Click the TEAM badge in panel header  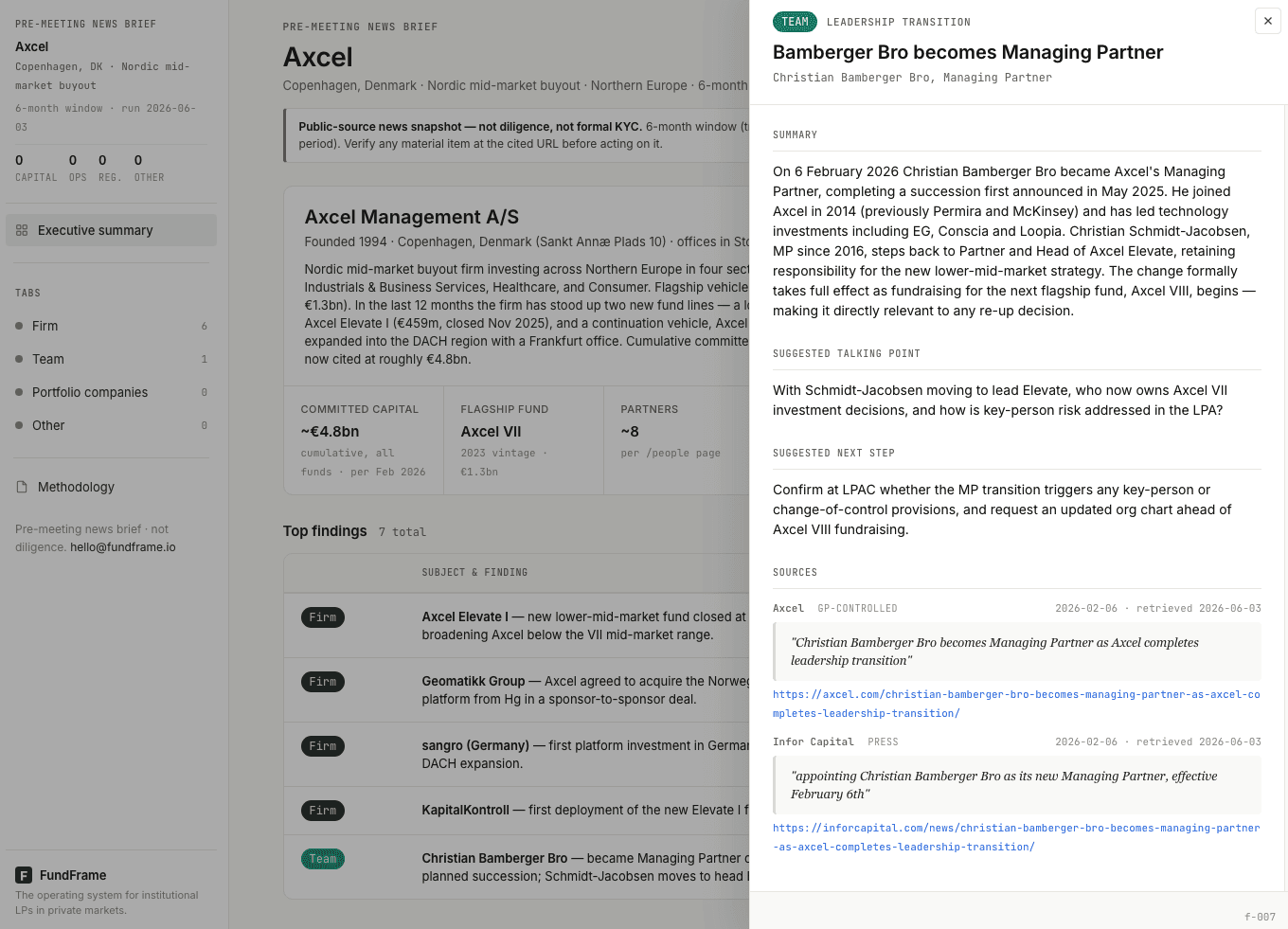click(795, 22)
